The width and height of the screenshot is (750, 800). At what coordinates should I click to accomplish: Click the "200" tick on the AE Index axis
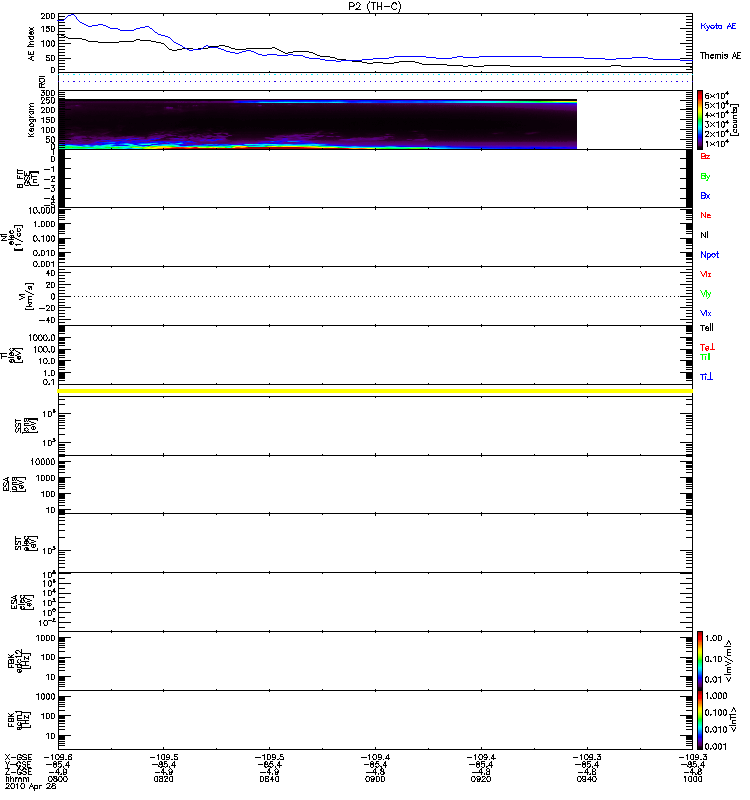(x=48, y=16)
